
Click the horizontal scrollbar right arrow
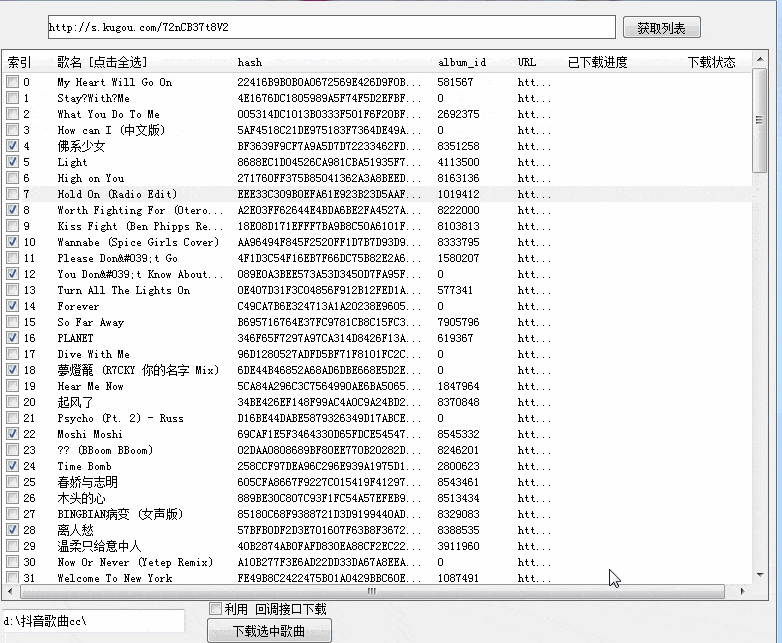[742, 592]
